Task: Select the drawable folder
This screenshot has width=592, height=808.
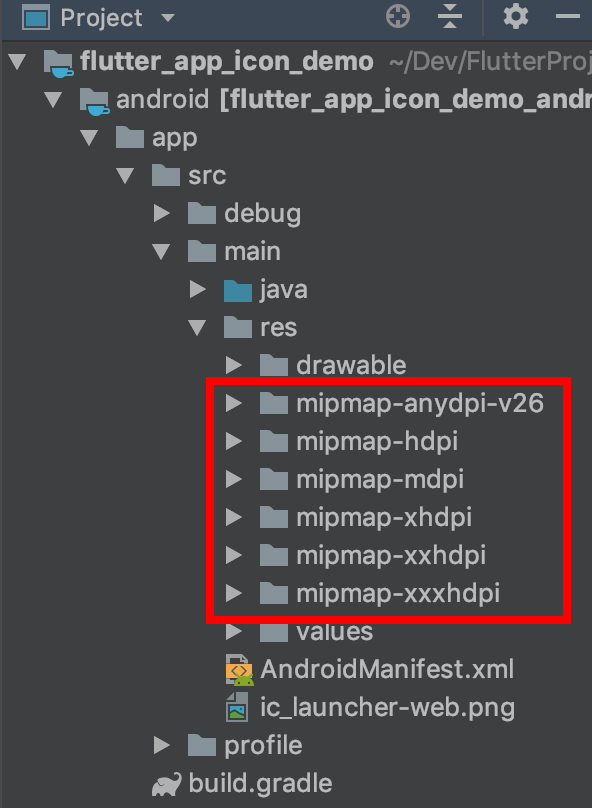Action: (351, 365)
